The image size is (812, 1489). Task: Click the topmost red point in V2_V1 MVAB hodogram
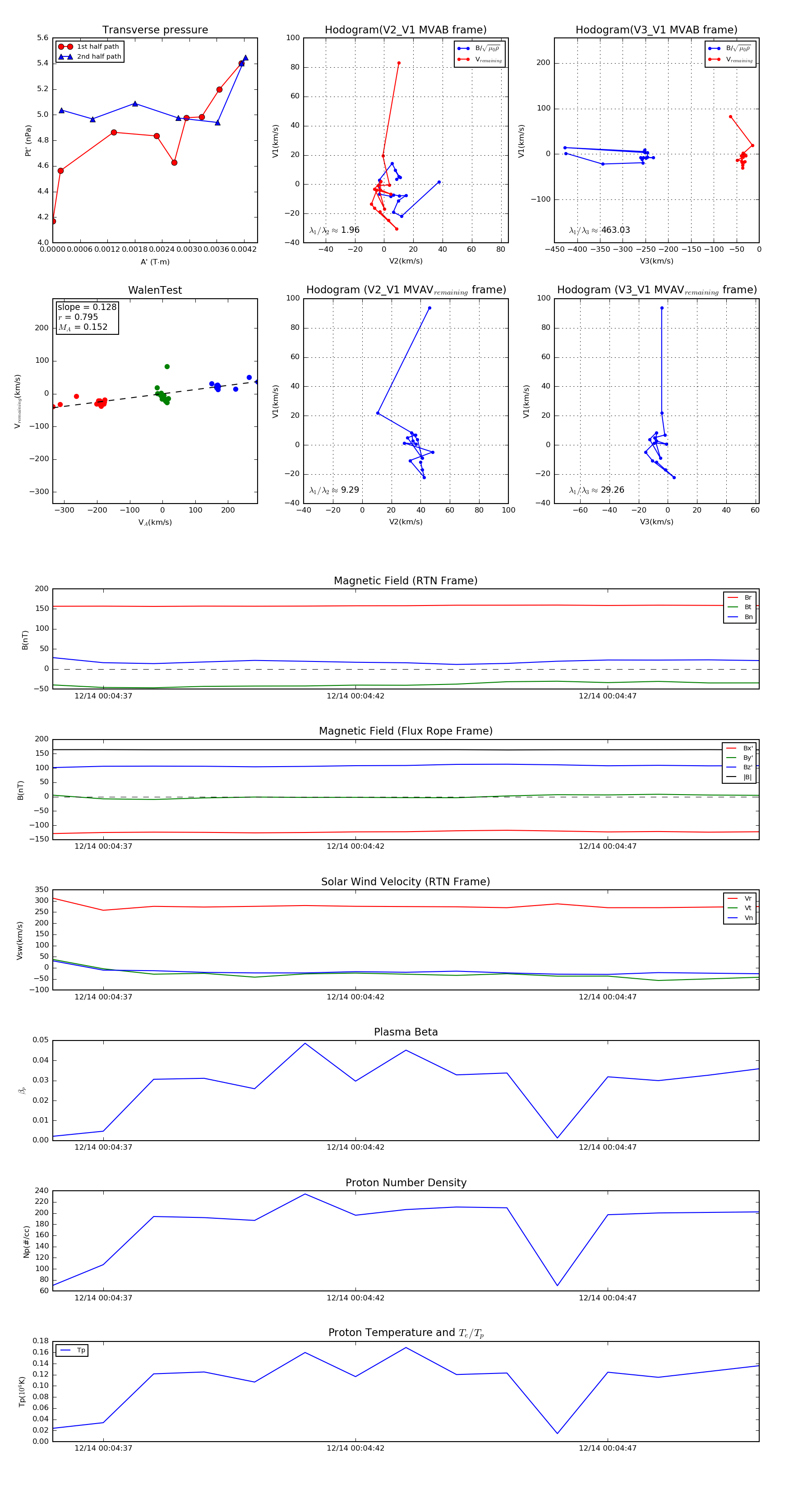coord(399,63)
